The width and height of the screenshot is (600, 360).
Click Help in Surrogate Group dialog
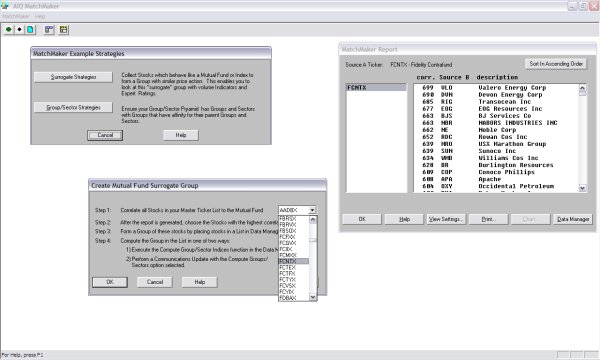199,282
